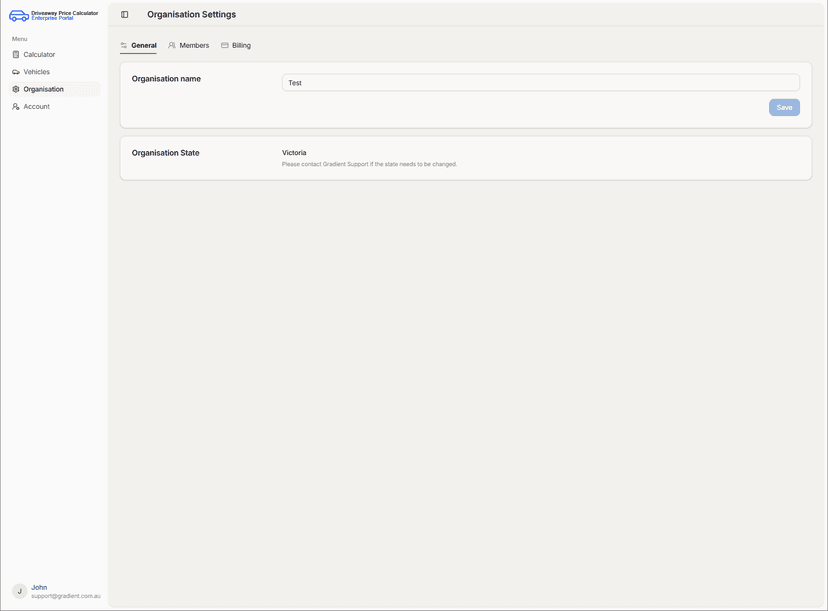
Task: Click the Members tab people icon
Action: pos(172,45)
